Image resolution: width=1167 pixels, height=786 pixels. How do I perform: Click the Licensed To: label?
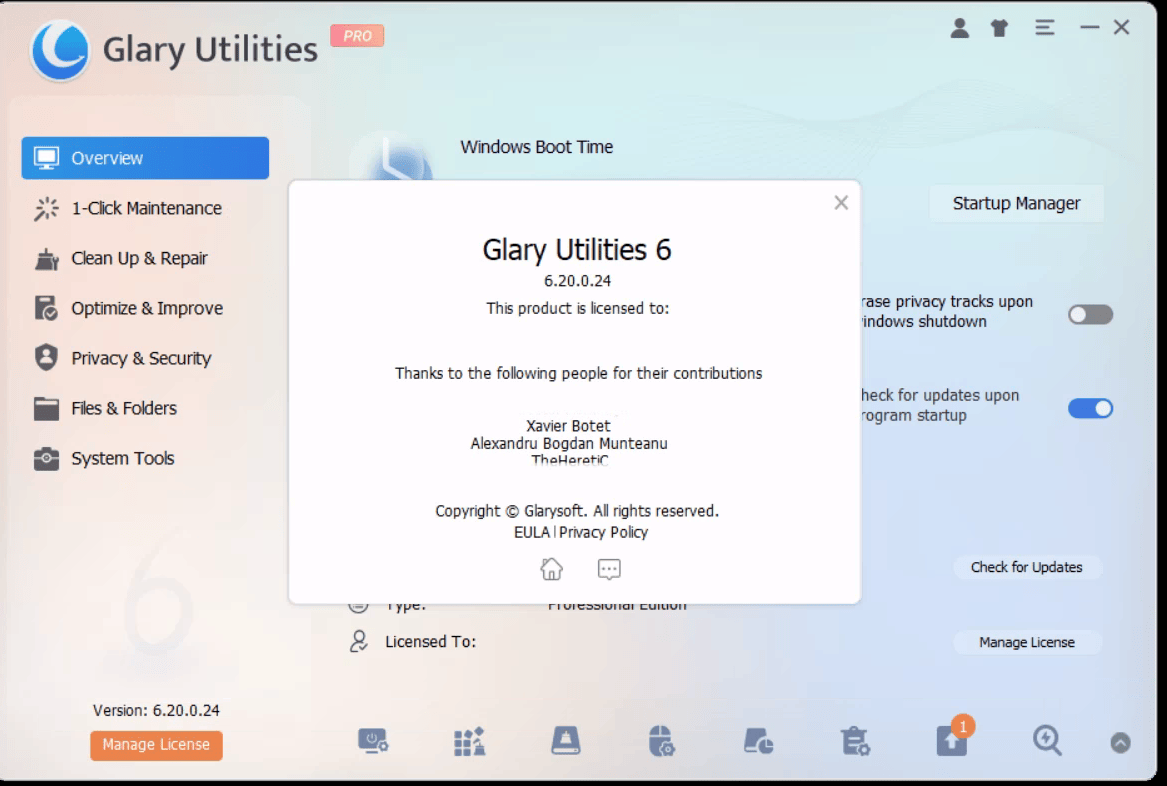coord(430,642)
